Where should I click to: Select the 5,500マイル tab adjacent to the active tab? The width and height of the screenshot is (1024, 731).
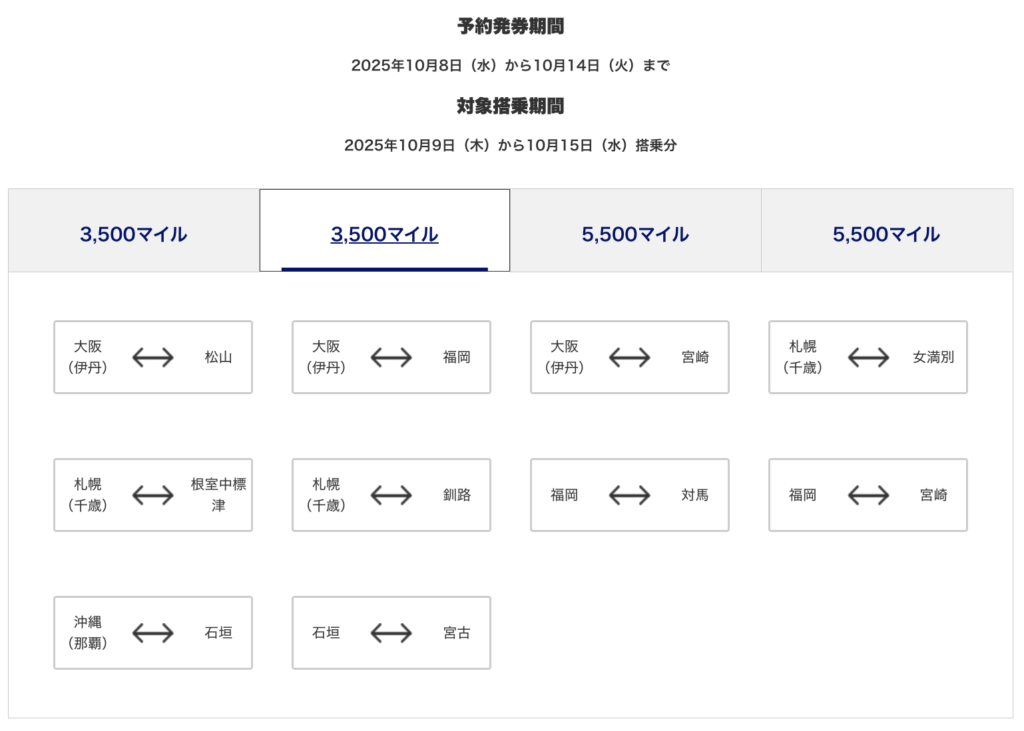click(x=635, y=235)
